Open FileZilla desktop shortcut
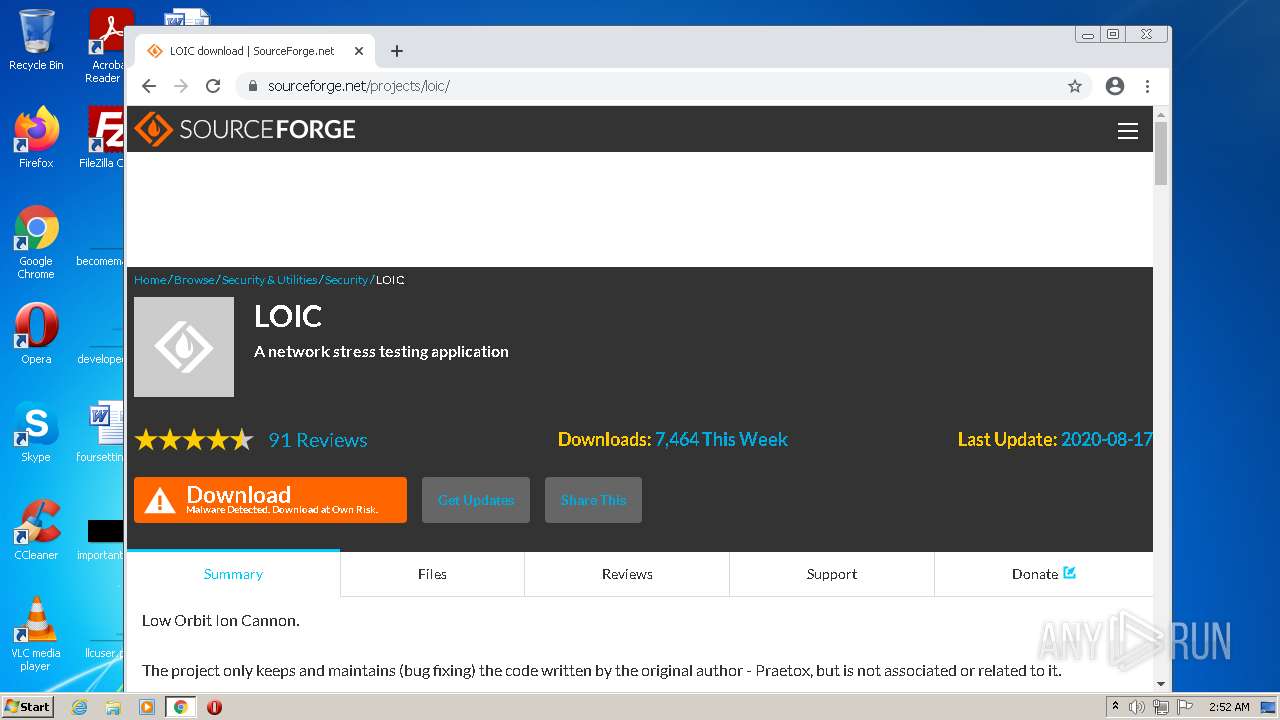This screenshot has width=1280, height=720. click(104, 138)
